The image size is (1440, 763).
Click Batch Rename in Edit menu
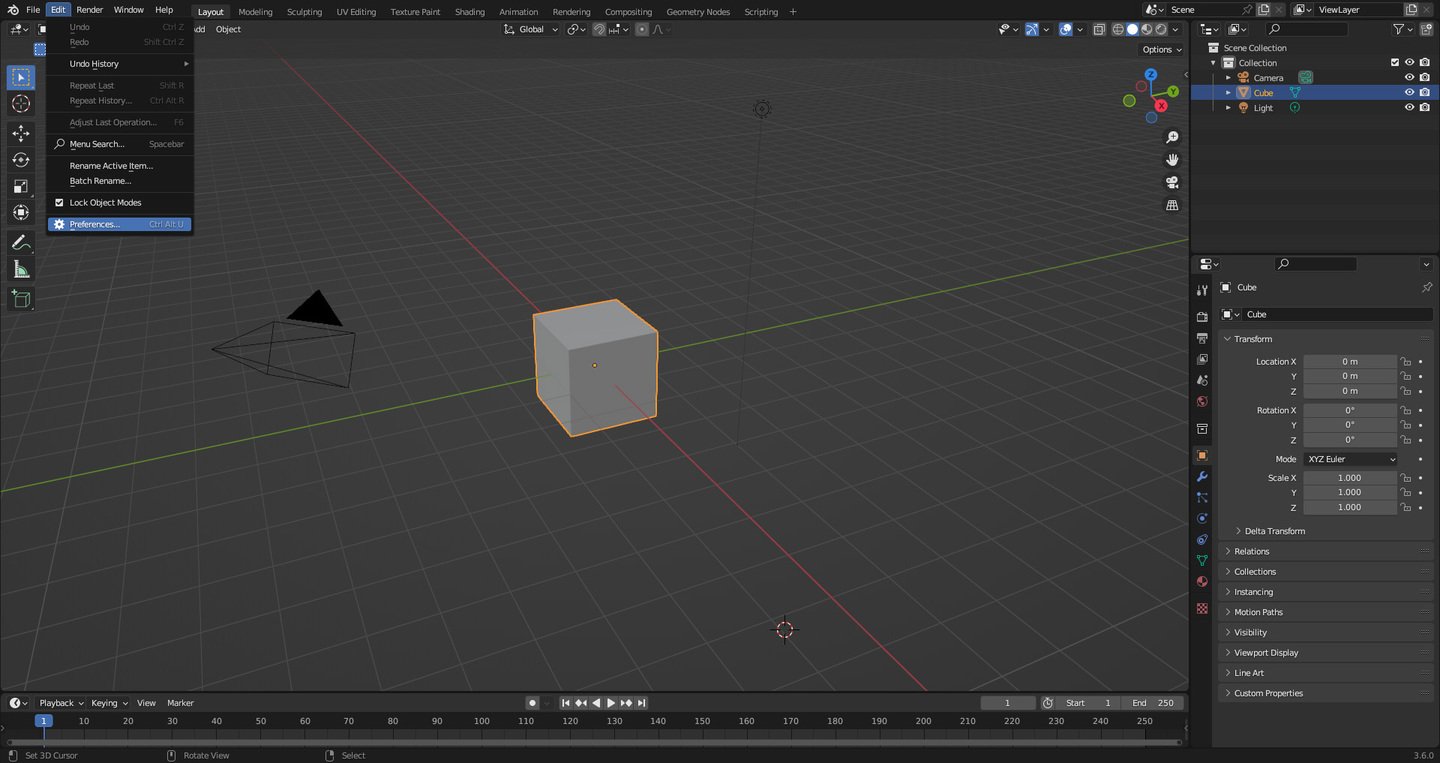coord(100,181)
